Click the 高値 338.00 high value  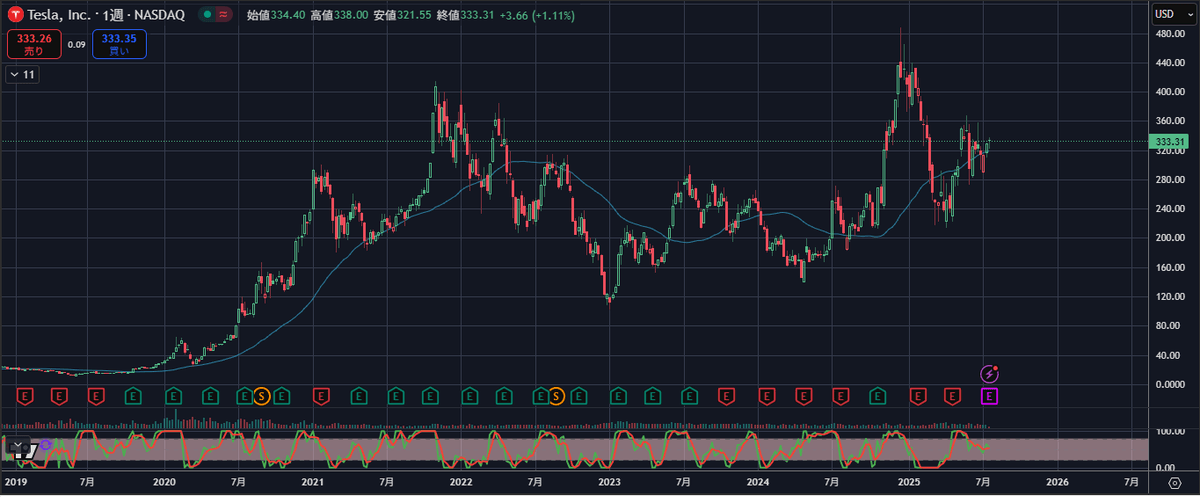[340, 14]
